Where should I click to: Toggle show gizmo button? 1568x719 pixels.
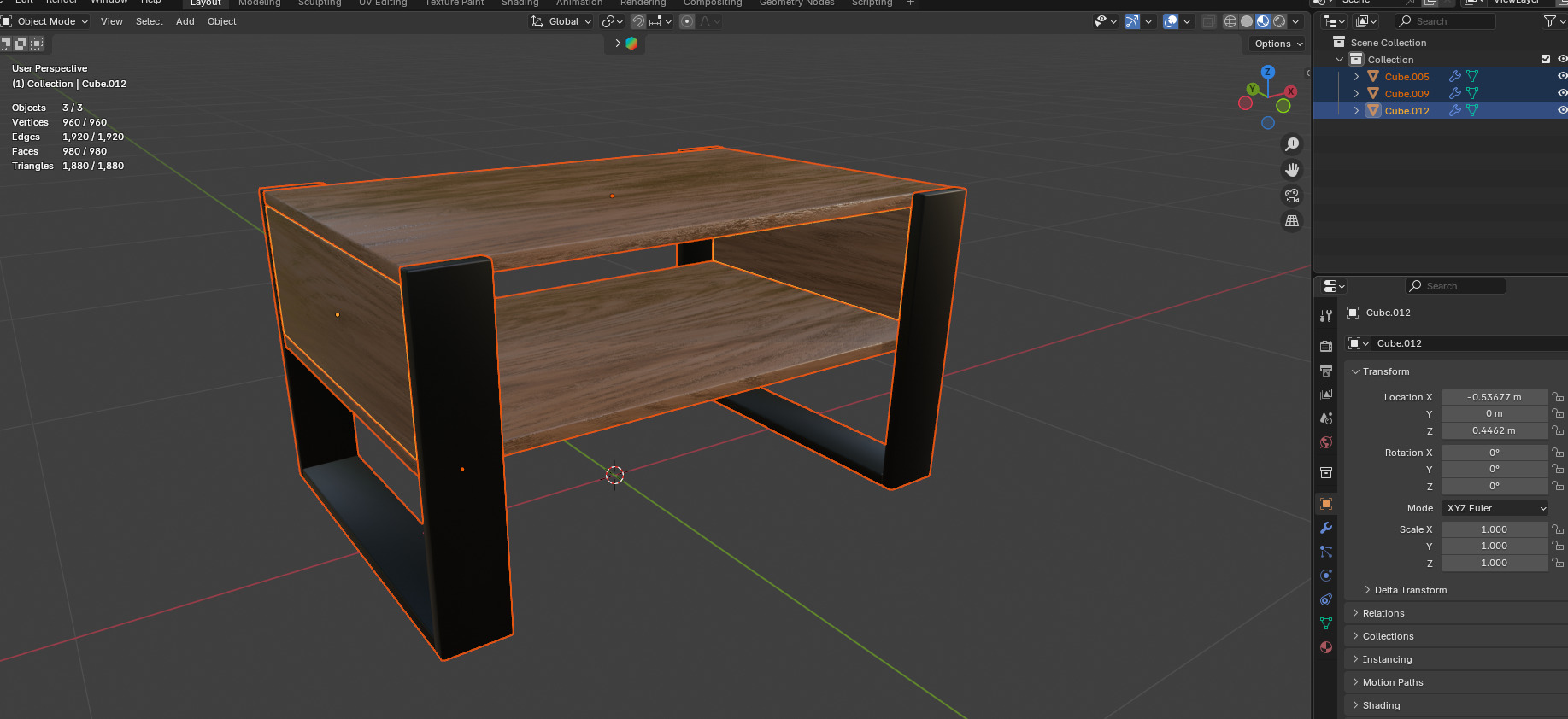pyautogui.click(x=1132, y=21)
